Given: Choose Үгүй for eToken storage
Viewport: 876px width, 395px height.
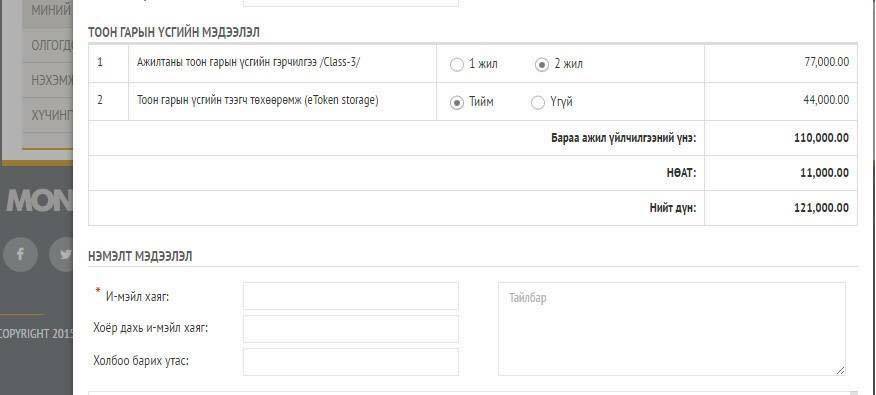Looking at the screenshot, I should click(537, 103).
